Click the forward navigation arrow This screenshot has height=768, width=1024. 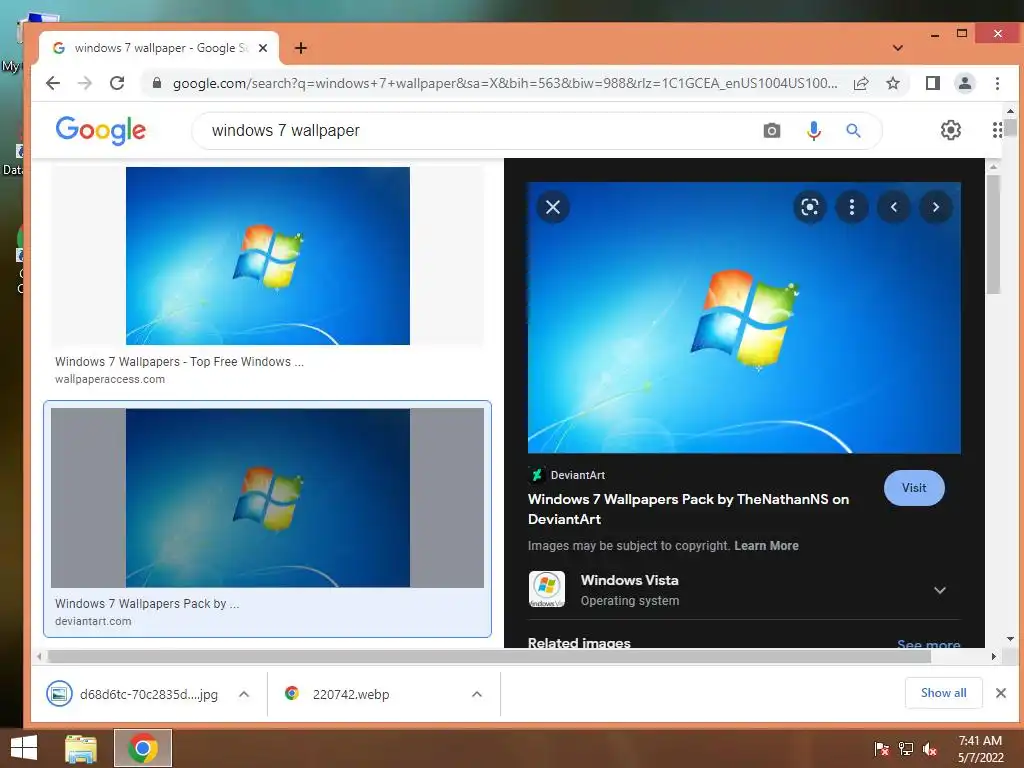tap(85, 83)
